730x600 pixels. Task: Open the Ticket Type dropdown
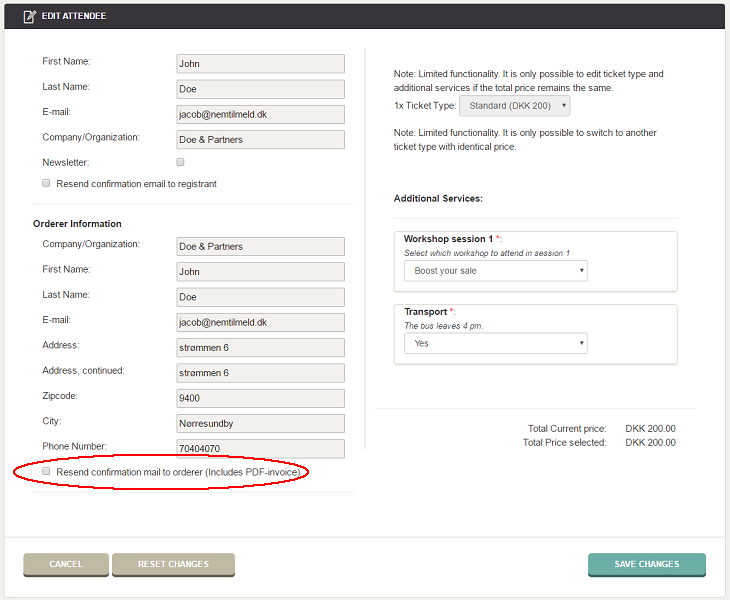tap(514, 106)
